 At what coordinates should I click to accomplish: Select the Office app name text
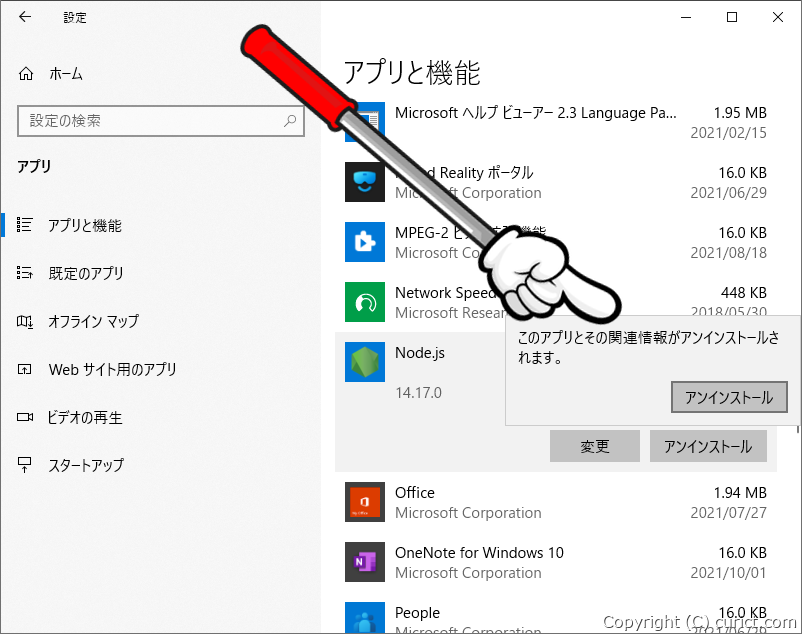coord(415,492)
